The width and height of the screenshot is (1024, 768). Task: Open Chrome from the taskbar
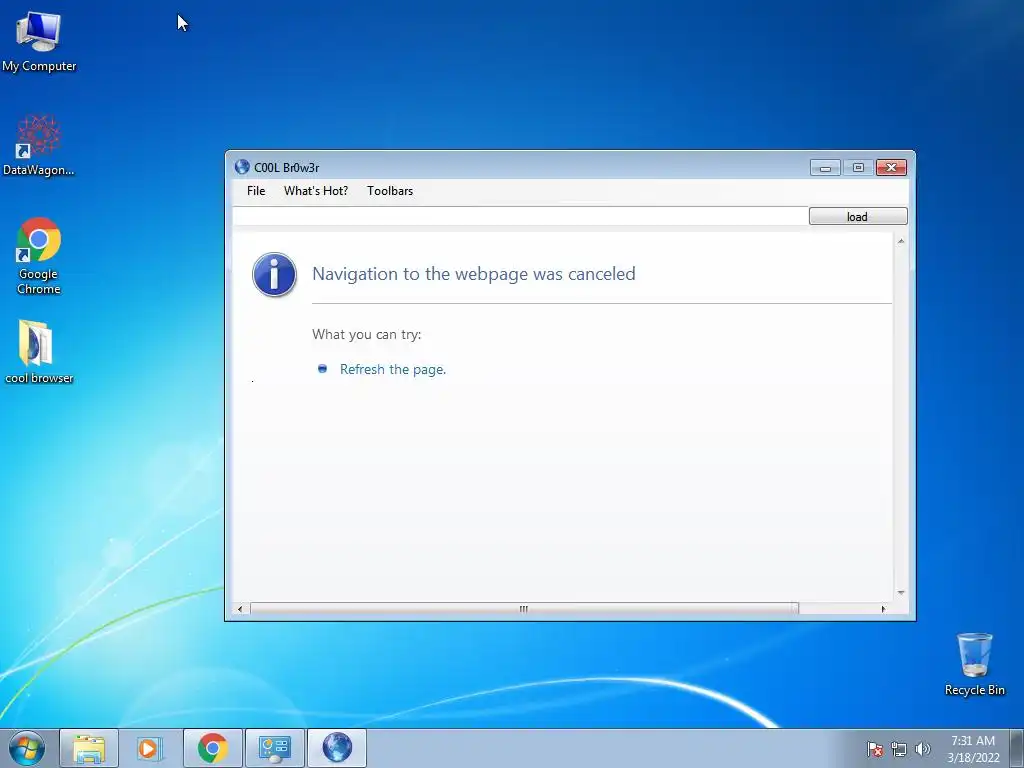coord(212,748)
